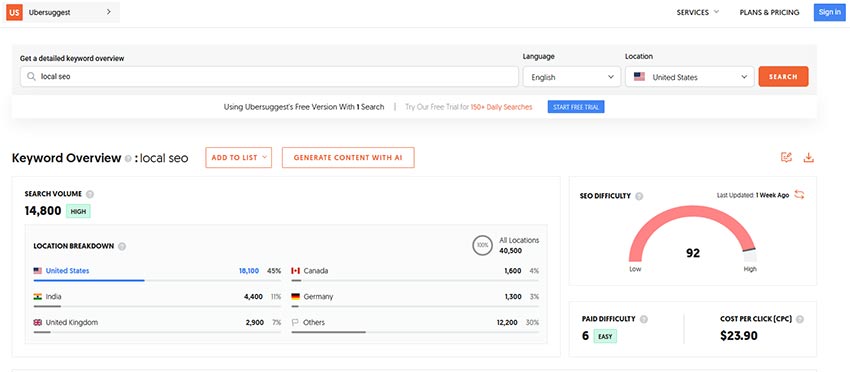The width and height of the screenshot is (850, 372).
Task: Click the orange SEARCH button
Action: click(783, 76)
